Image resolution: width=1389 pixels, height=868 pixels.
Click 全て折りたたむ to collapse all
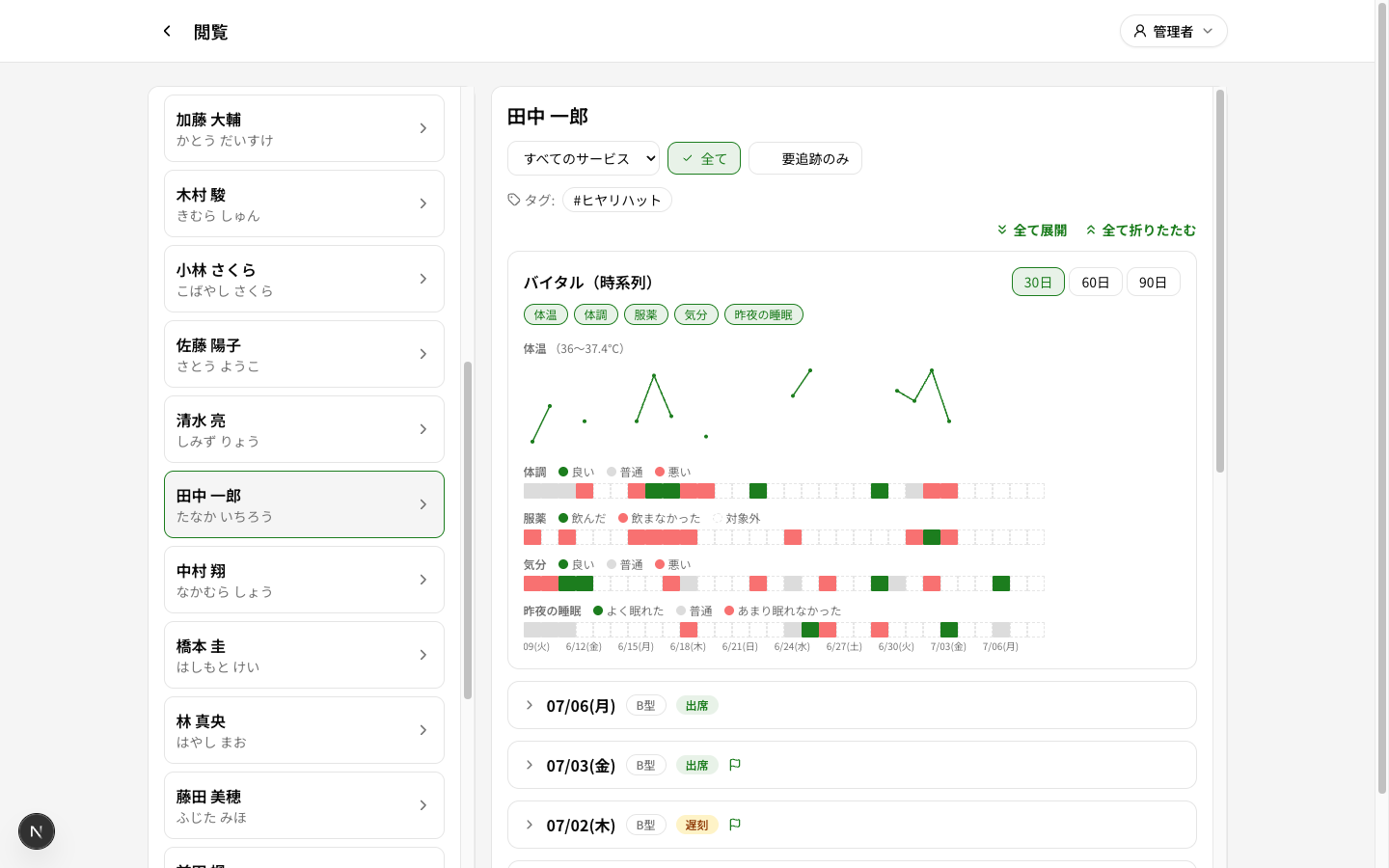(x=1141, y=230)
